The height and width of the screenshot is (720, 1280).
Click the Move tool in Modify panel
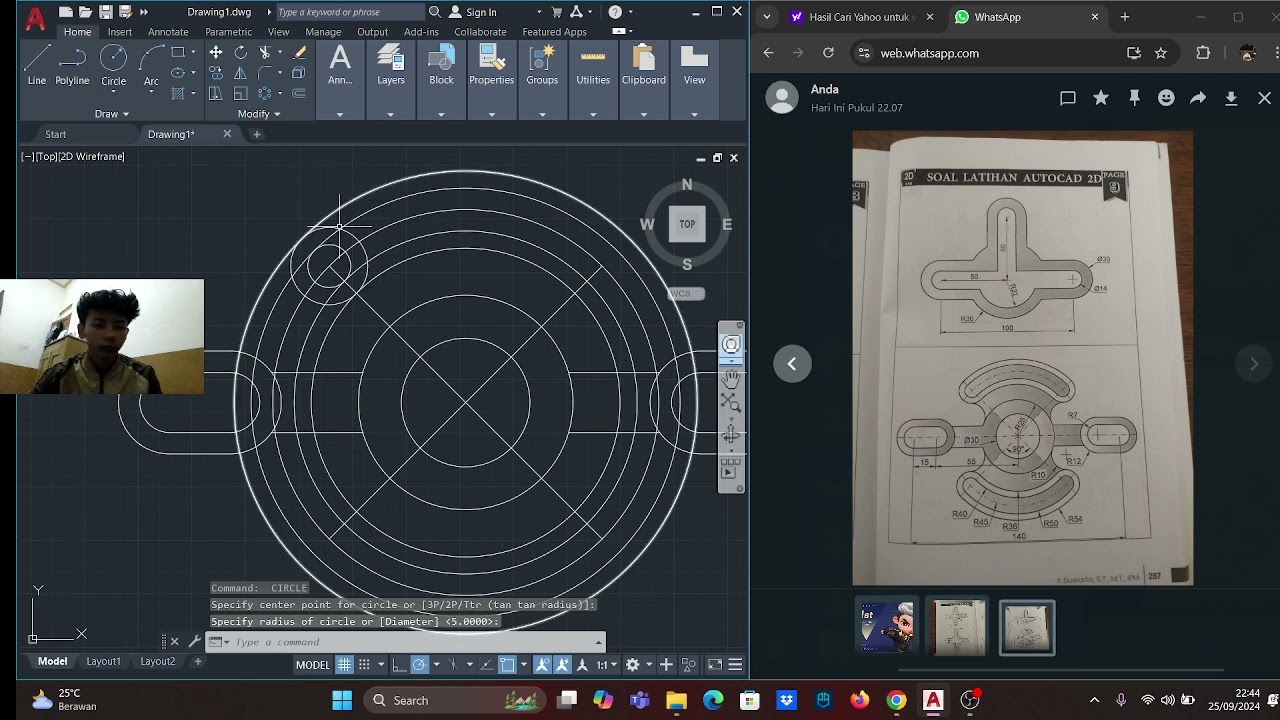coord(216,52)
